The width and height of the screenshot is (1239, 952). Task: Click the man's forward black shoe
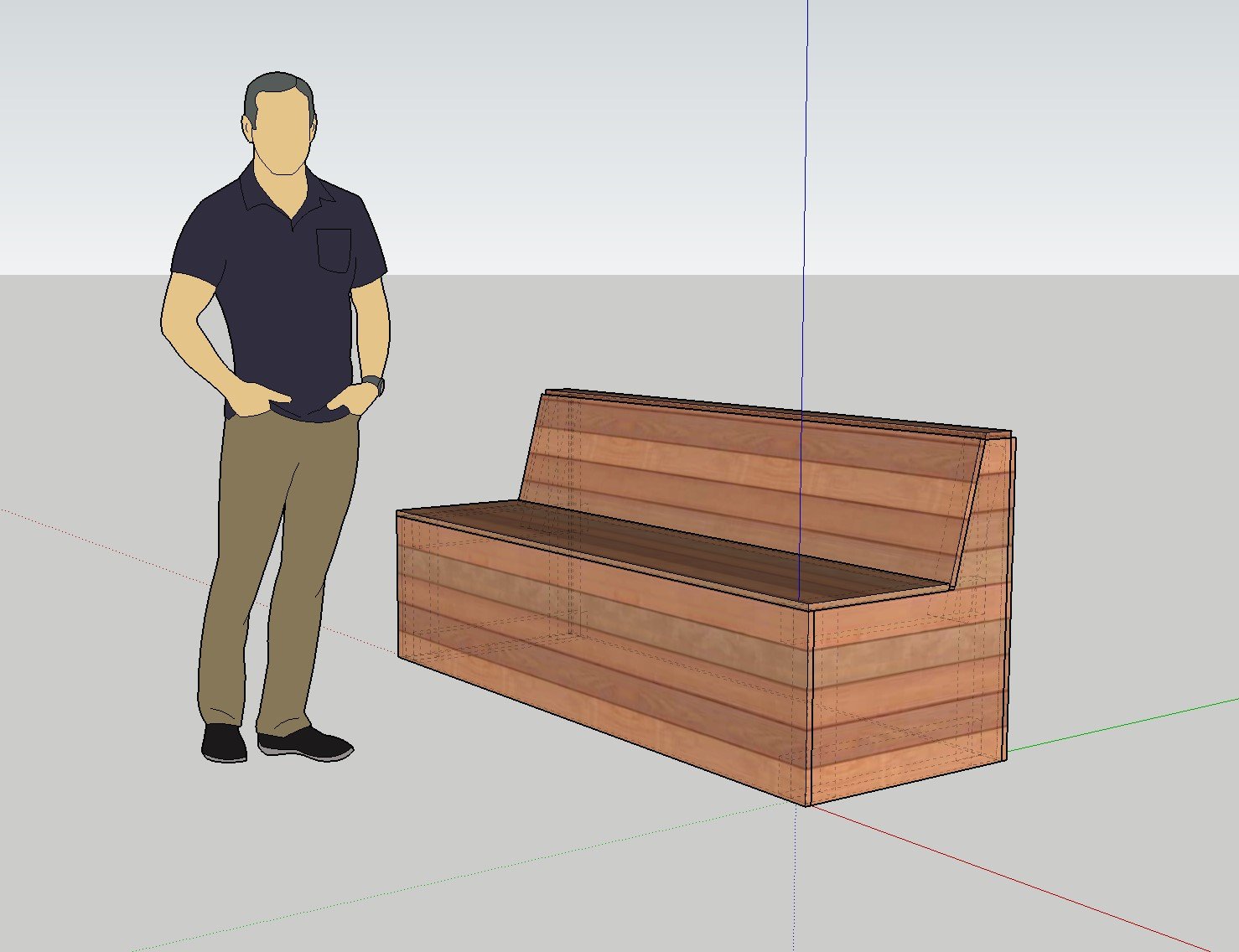(306, 742)
